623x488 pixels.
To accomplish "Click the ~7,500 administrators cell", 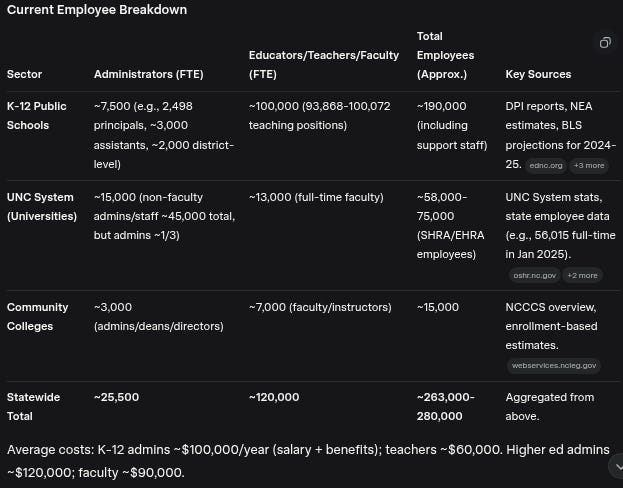I will click(x=164, y=135).
